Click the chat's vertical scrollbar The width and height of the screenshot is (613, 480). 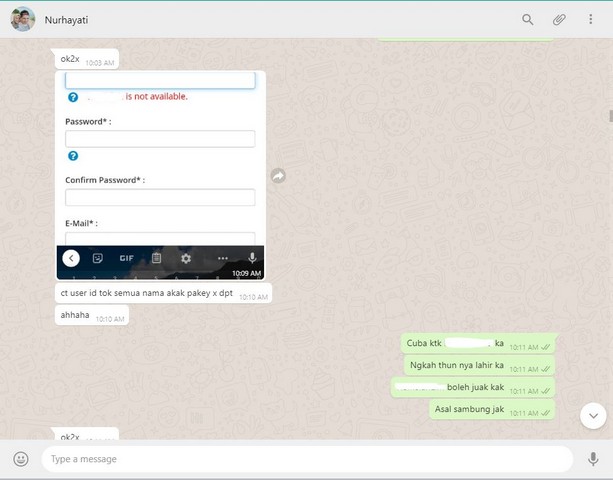tap(608, 120)
